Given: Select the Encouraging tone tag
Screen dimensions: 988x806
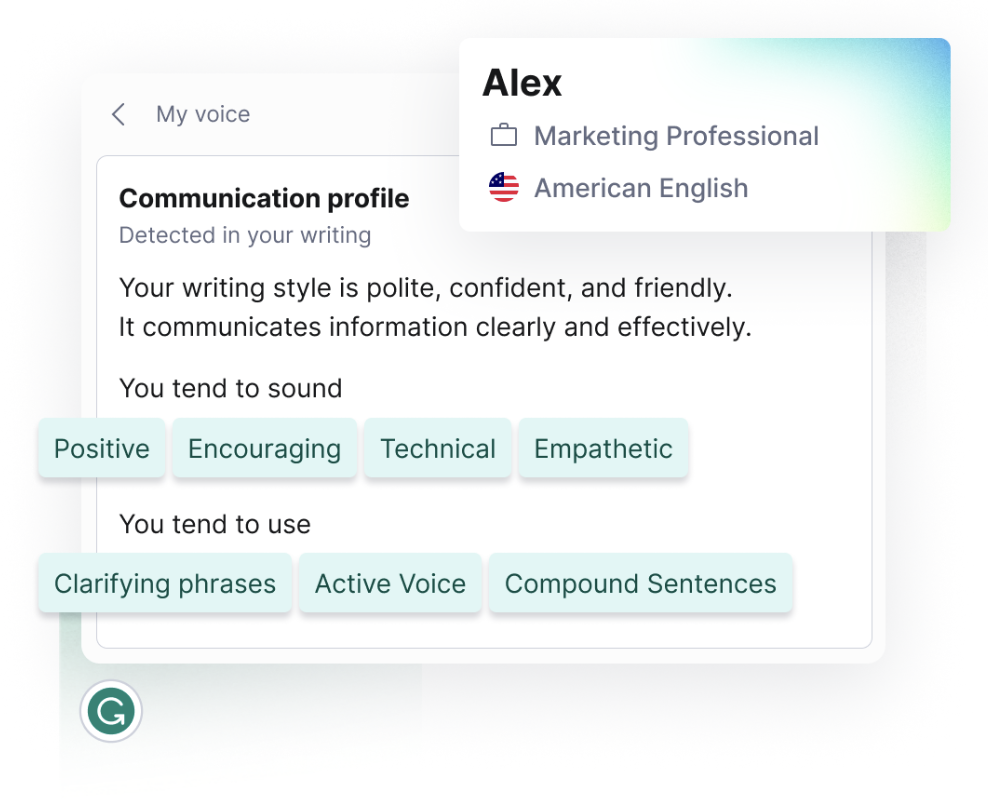Looking at the screenshot, I should tap(264, 449).
